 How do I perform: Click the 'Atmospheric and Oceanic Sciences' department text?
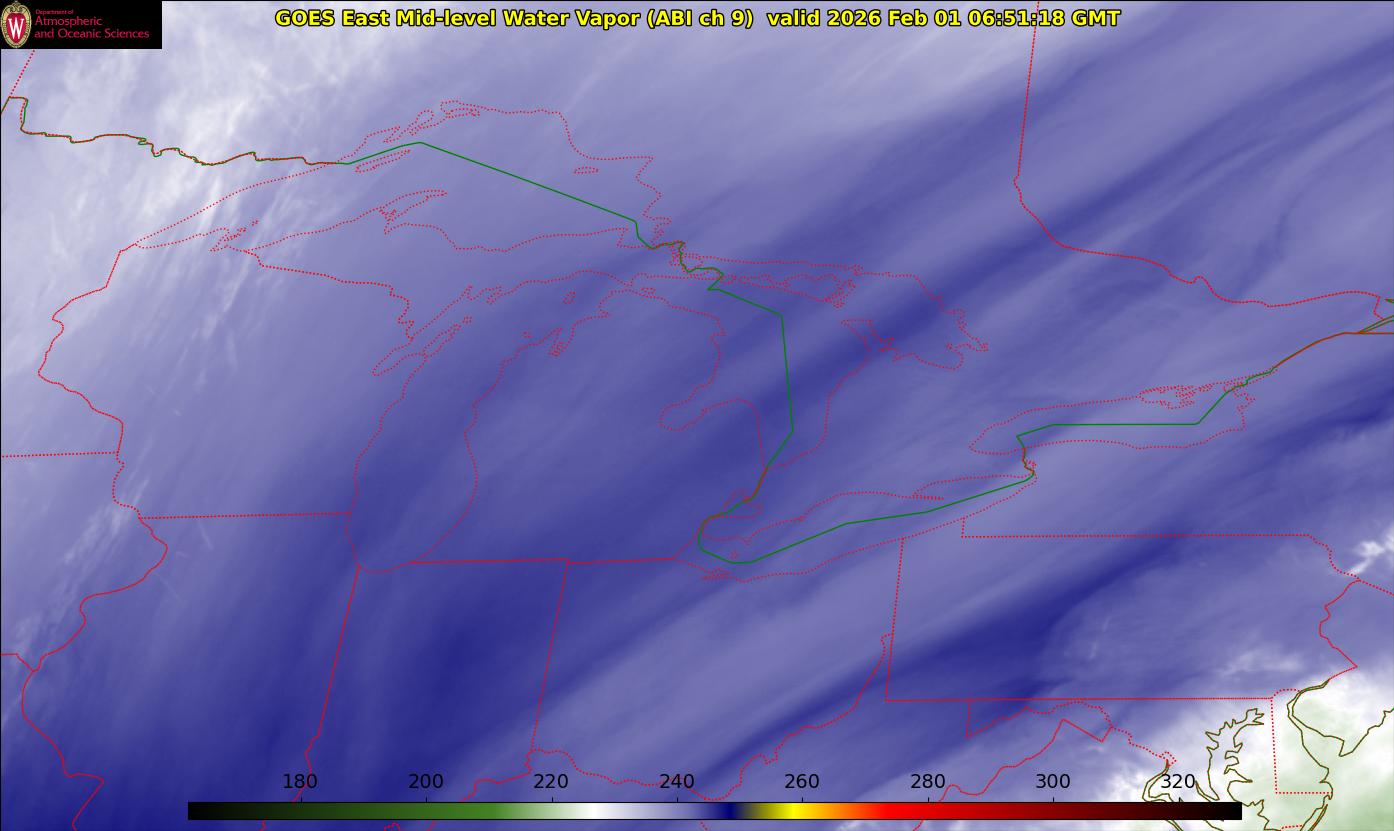point(91,27)
